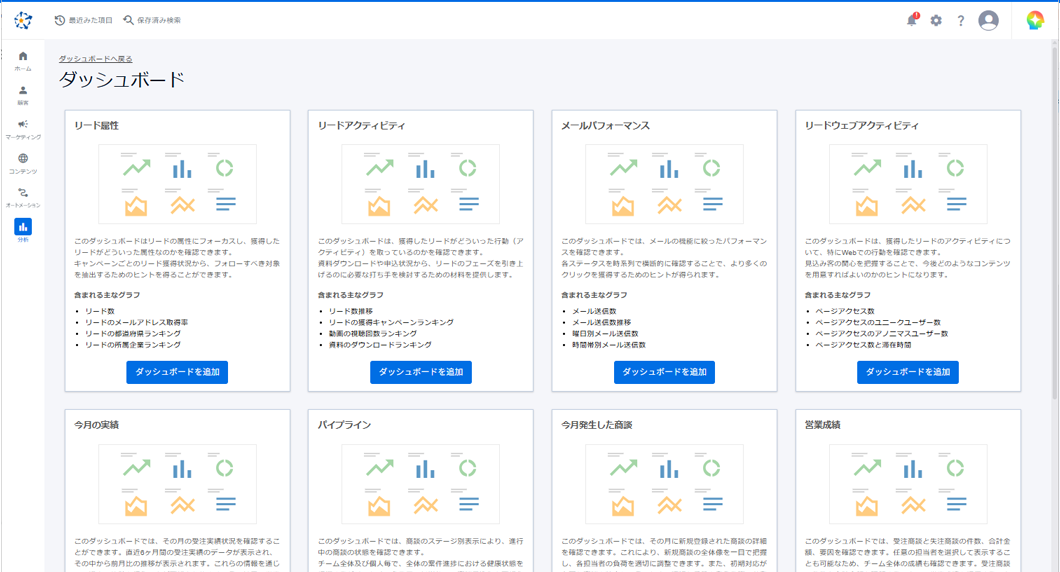Add the メールパフォーマンス dashboard

coord(665,372)
